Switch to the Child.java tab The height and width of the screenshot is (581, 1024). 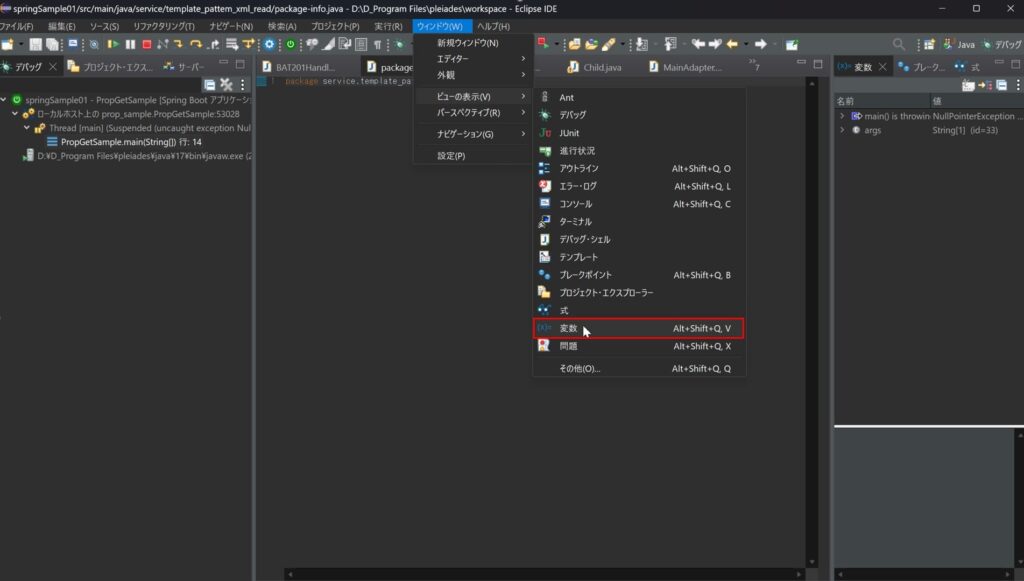point(600,67)
